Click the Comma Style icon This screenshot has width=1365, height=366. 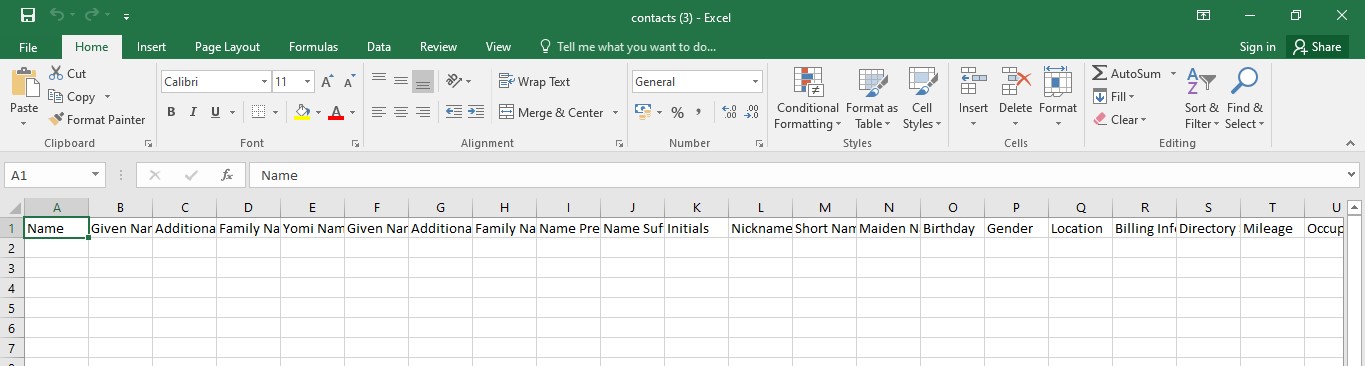[699, 112]
